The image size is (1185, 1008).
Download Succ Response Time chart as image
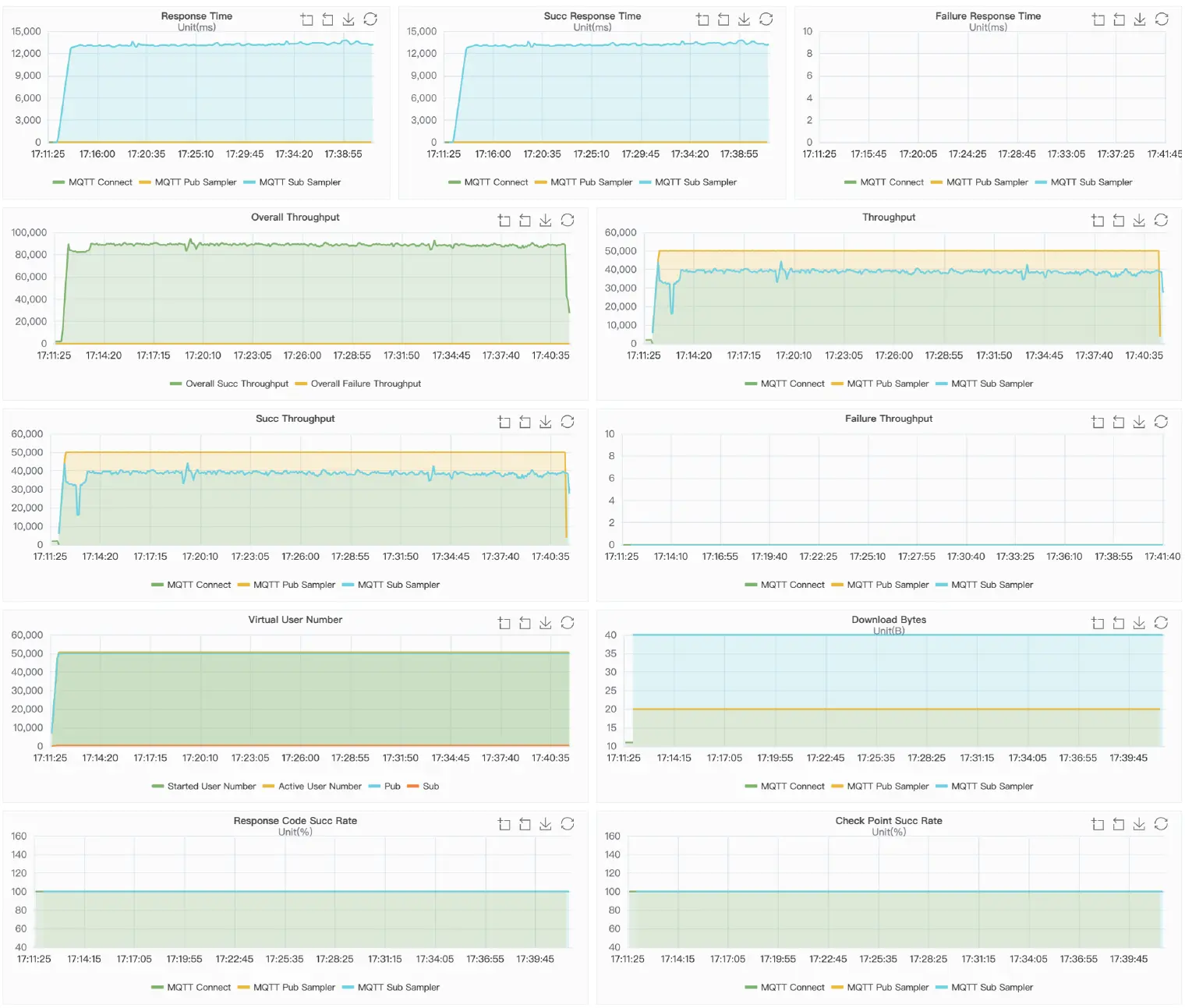tap(745, 19)
